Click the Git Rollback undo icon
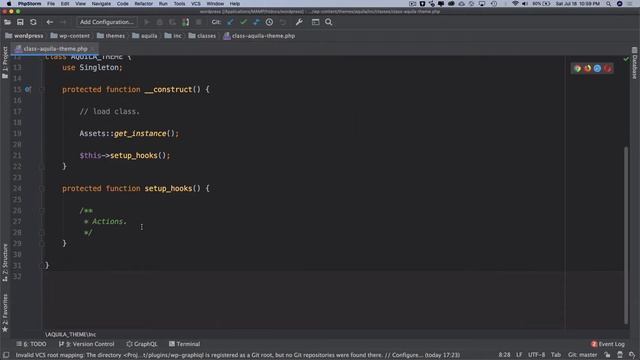Image resolution: width=640 pixels, height=360 pixels. point(282,22)
